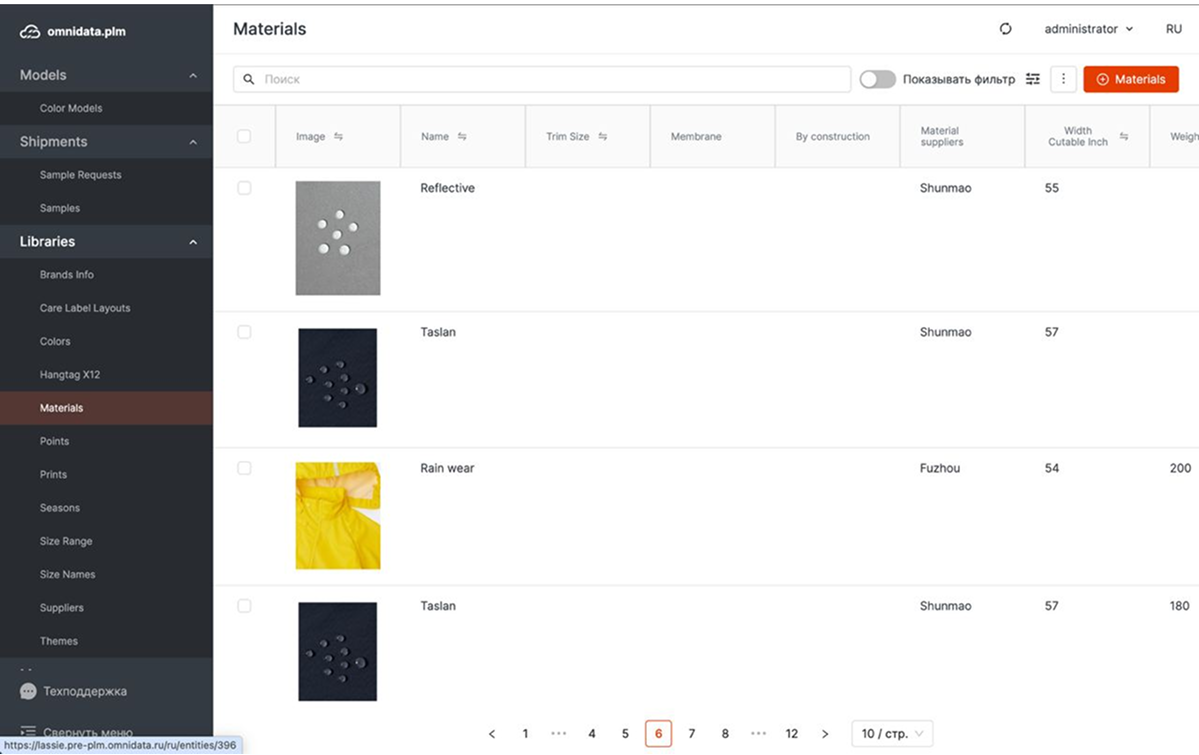This screenshot has width=1199, height=755.
Task: Open the three-dot more options menu
Action: 1063,79
